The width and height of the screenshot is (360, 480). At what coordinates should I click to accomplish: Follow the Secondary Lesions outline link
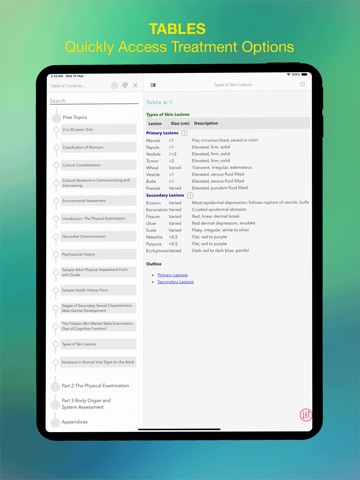(x=175, y=282)
